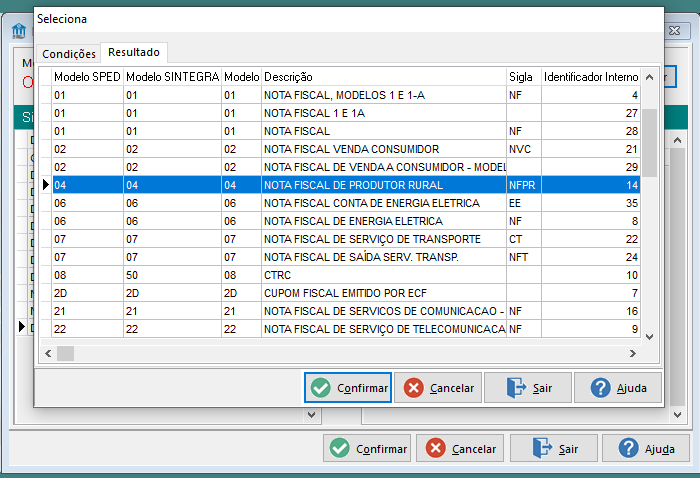
Task: Select highlighted row NOTA FISCAL DE PRODUTOR RURAL
Action: pyautogui.click(x=346, y=185)
